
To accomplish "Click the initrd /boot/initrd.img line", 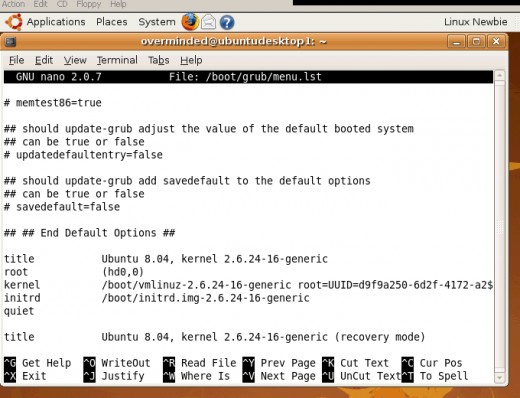I will (x=157, y=298).
